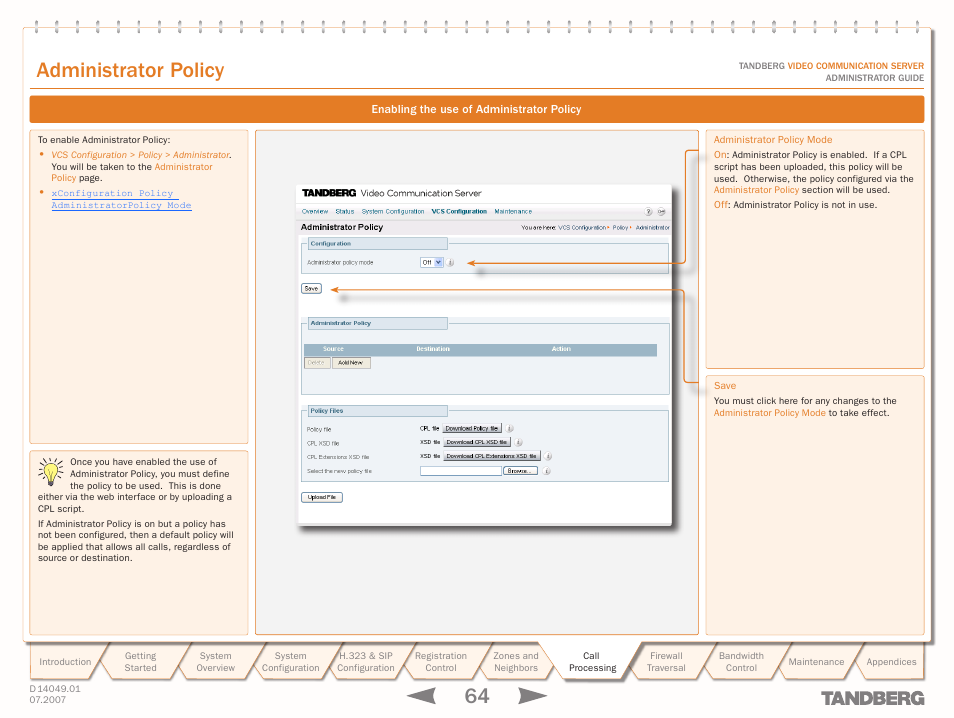This screenshot has height=718, width=954.
Task: Open the Appendices tab
Action: (891, 662)
